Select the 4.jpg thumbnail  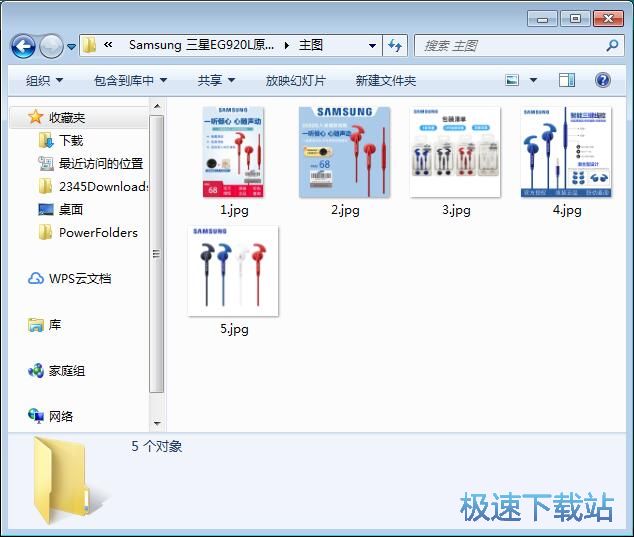coord(566,152)
